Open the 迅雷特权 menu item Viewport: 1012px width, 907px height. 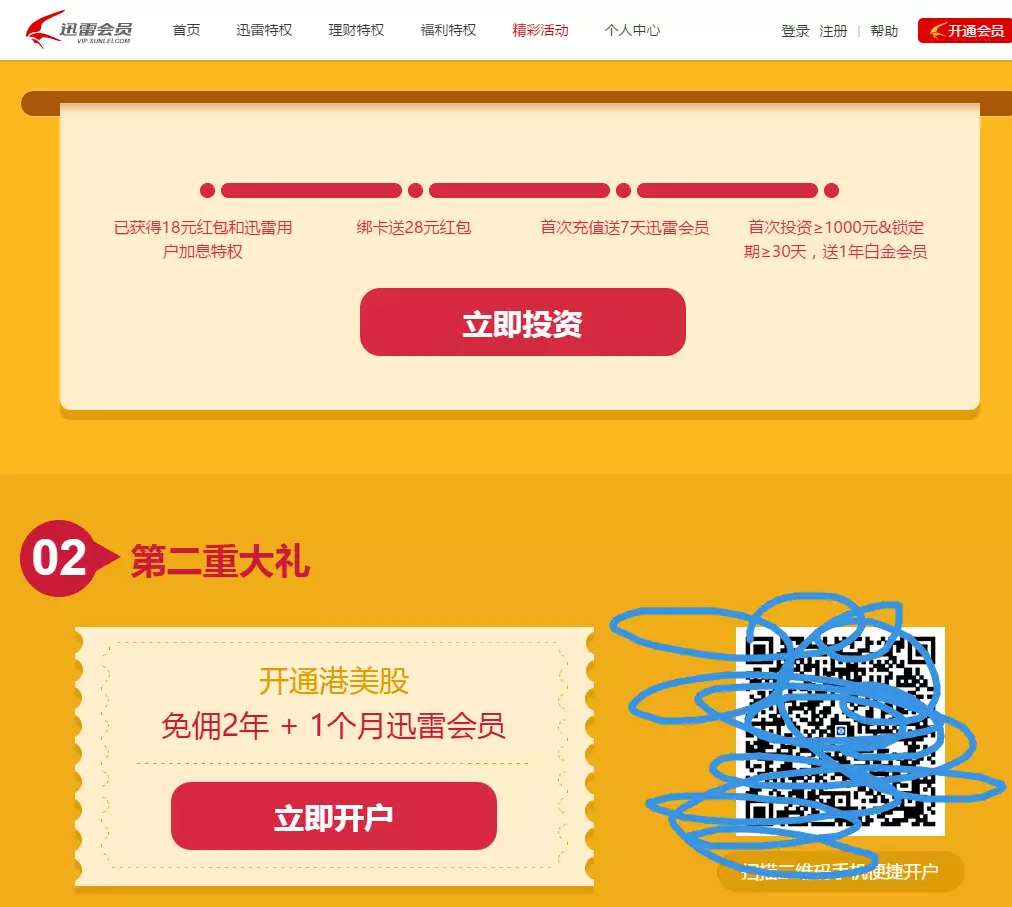[x=264, y=30]
